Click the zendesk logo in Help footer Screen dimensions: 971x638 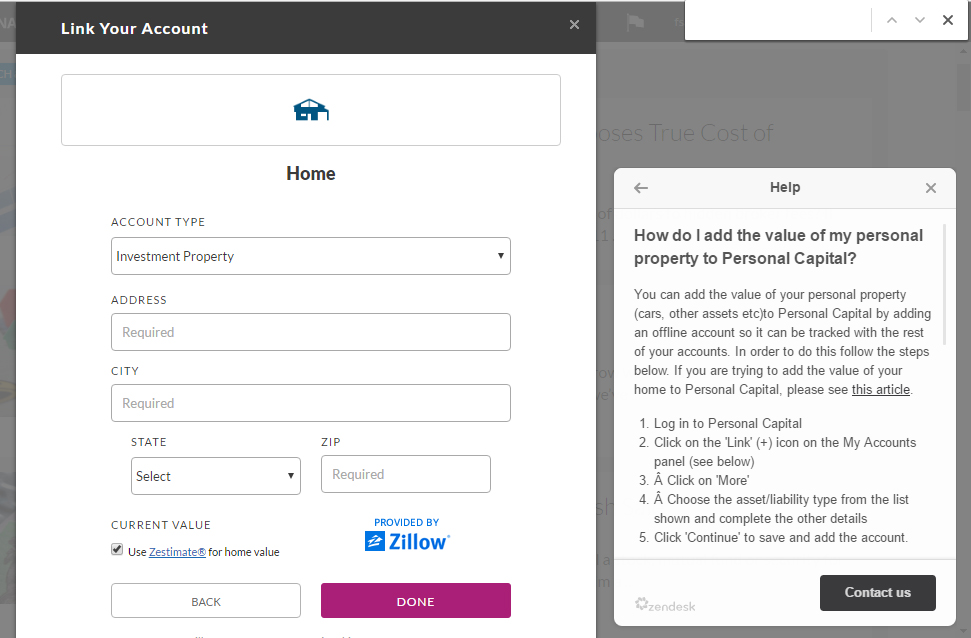point(665,605)
